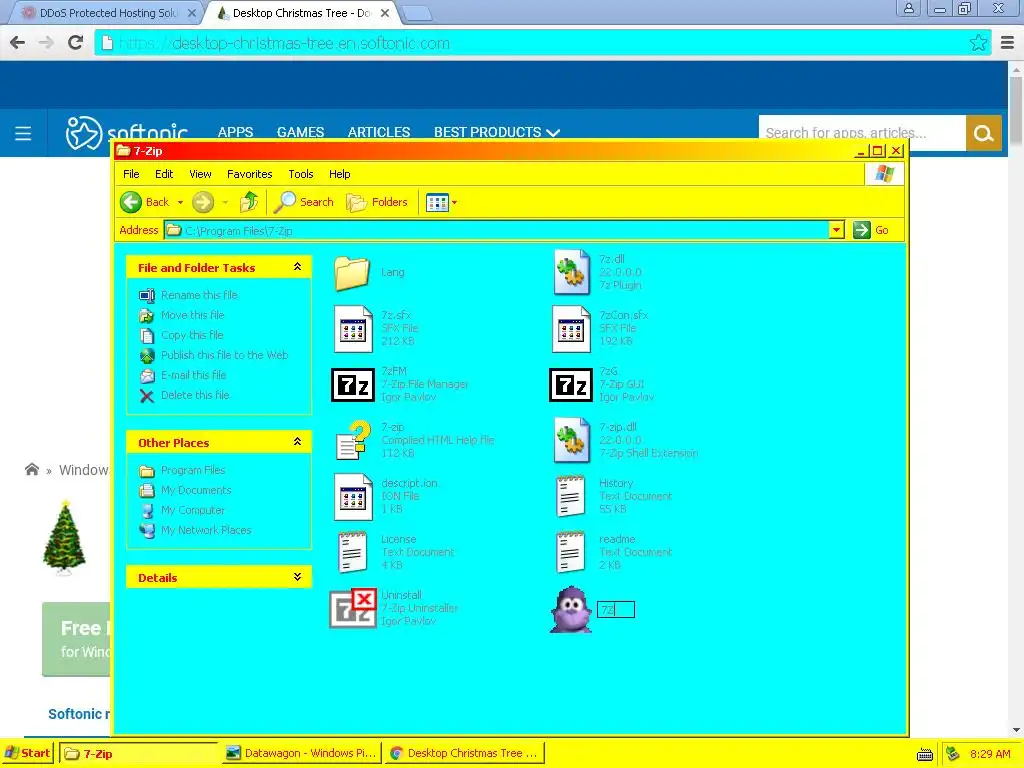Open the File menu in Explorer
This screenshot has height=768, width=1024.
point(131,174)
